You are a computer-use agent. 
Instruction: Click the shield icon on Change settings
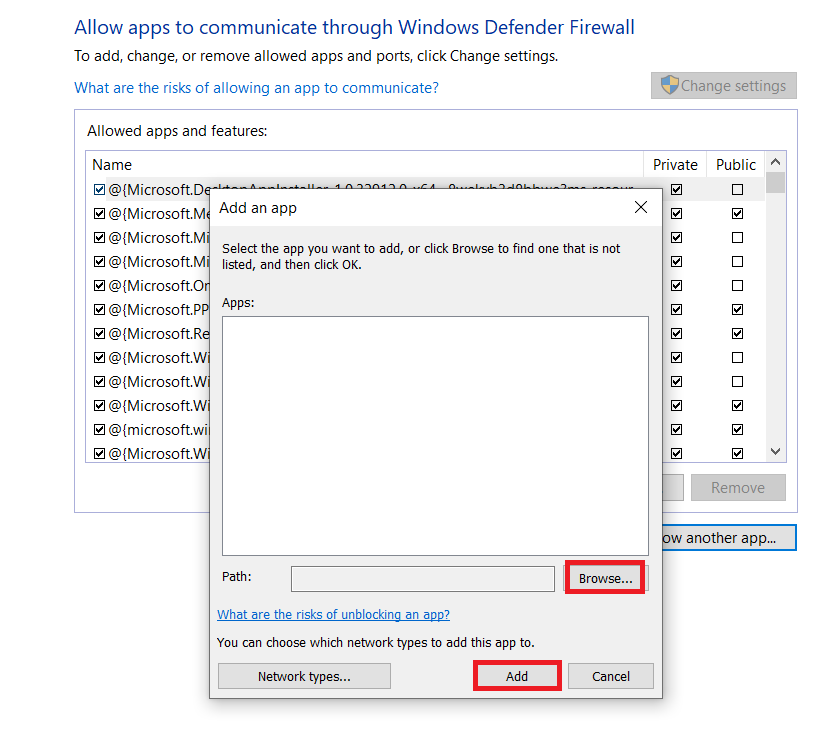[670, 86]
